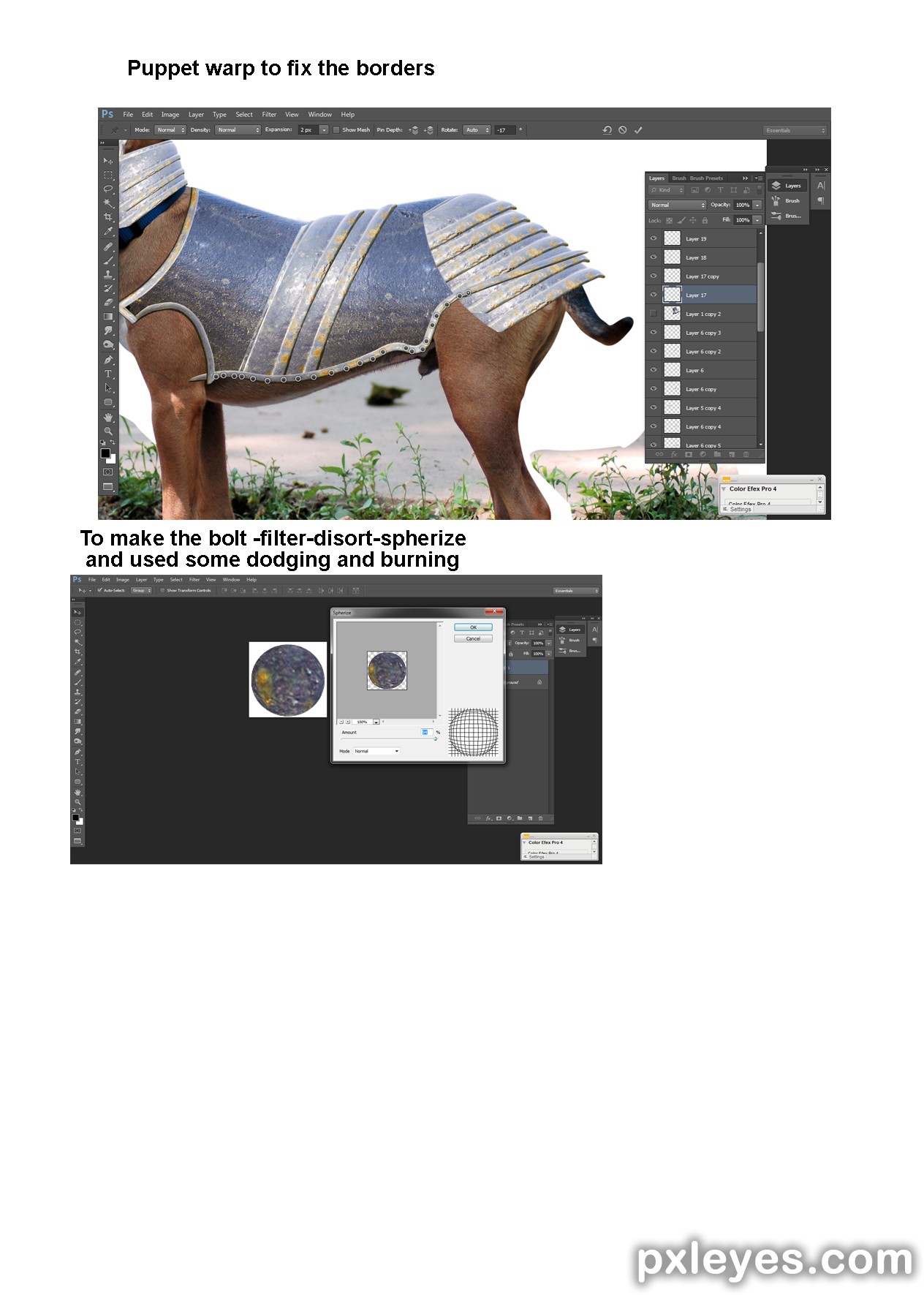Select Crop tool in the Puppet Warp screenshot
The width and height of the screenshot is (924, 1295).
click(107, 217)
